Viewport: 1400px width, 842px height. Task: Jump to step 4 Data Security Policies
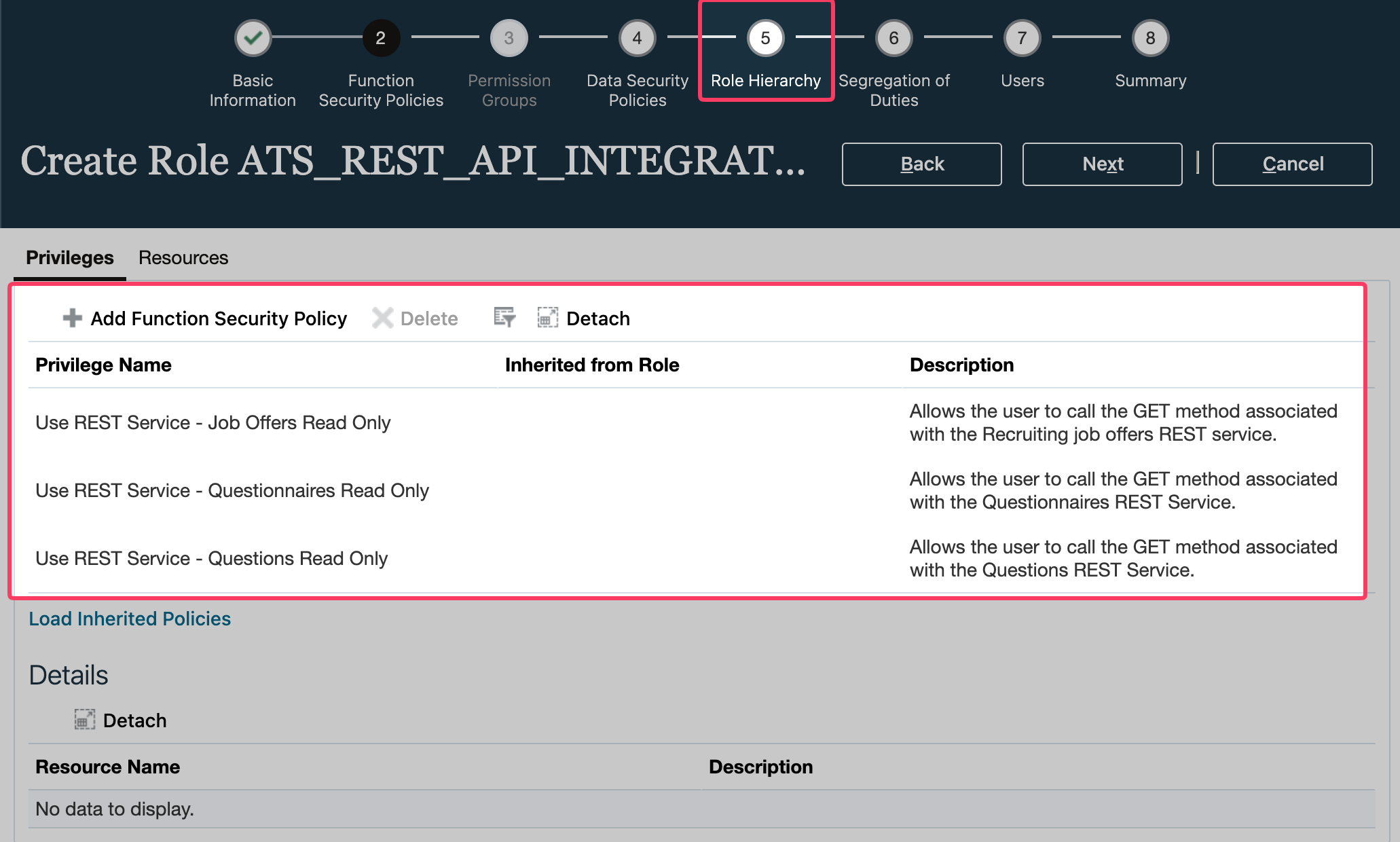click(637, 38)
